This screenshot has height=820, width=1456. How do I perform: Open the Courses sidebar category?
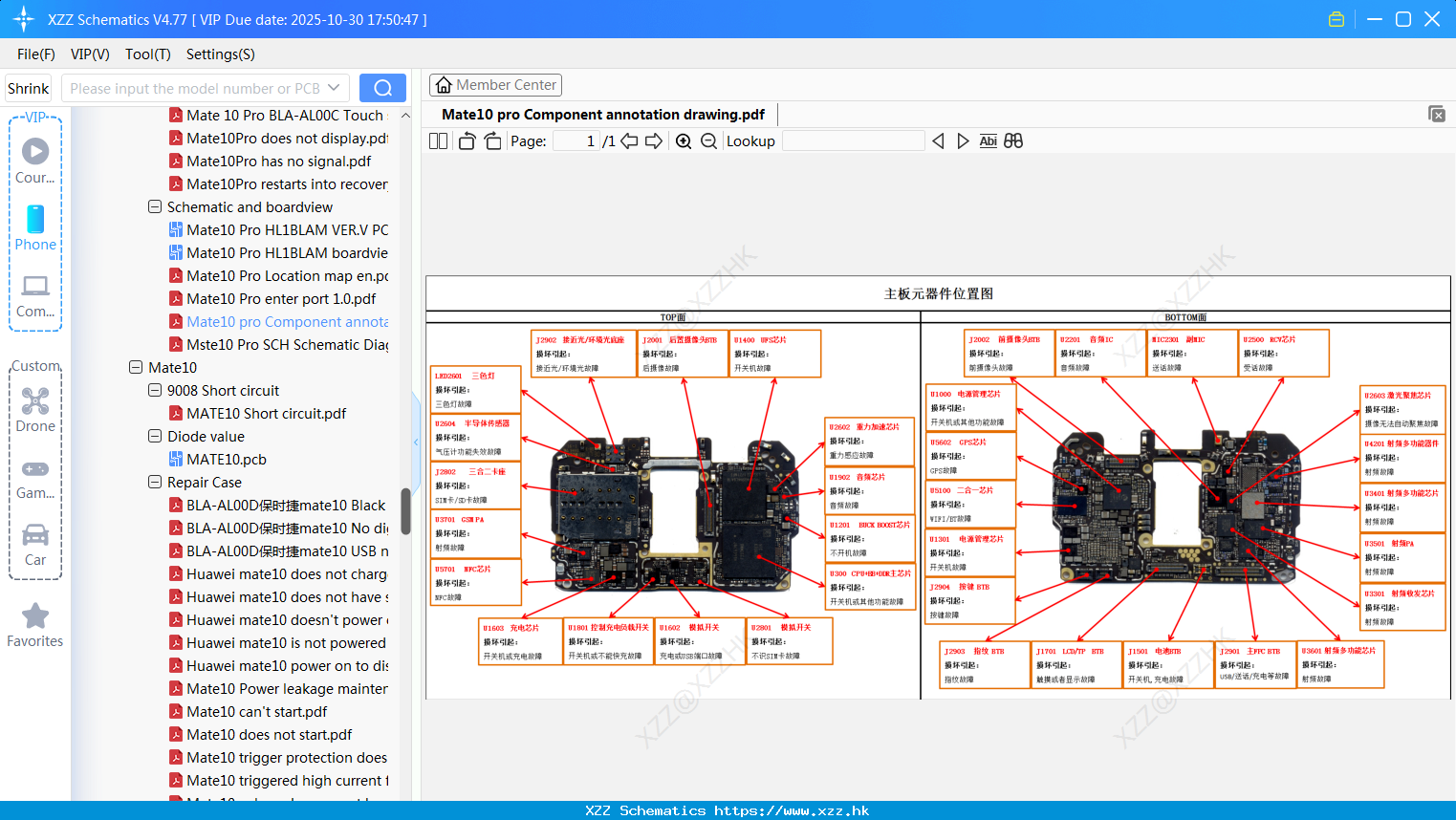click(35, 160)
